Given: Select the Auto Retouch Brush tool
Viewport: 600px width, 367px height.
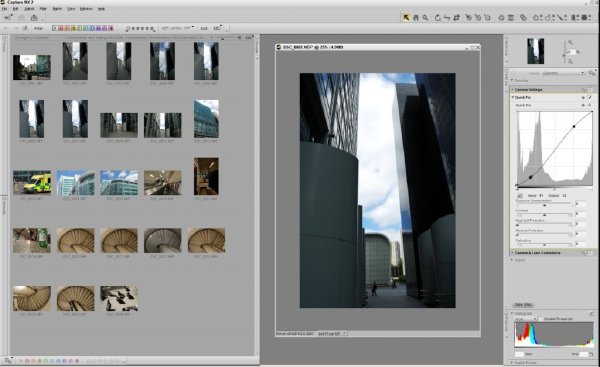Looking at the screenshot, I should tap(523, 18).
